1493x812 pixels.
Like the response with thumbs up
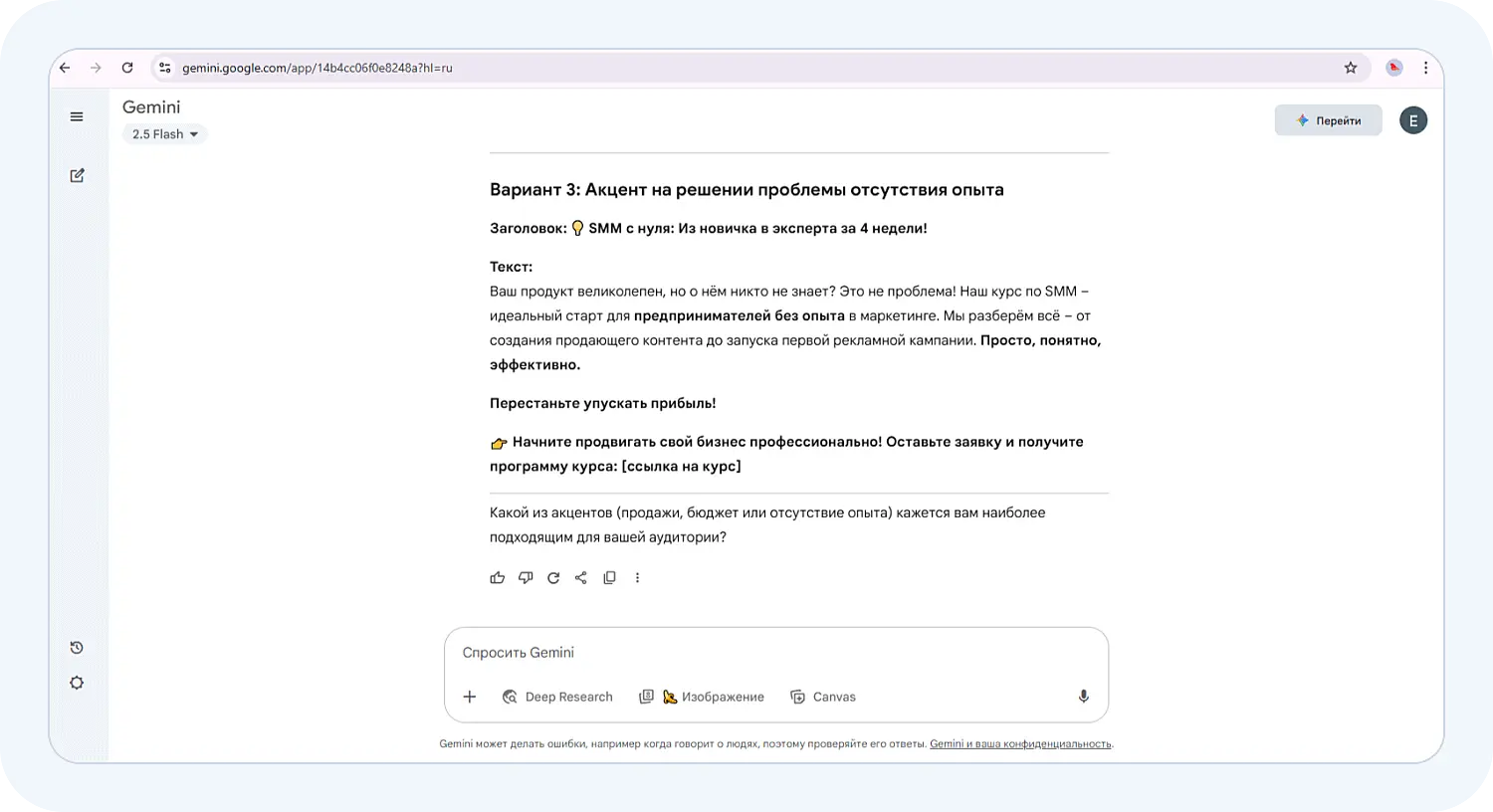(x=498, y=577)
